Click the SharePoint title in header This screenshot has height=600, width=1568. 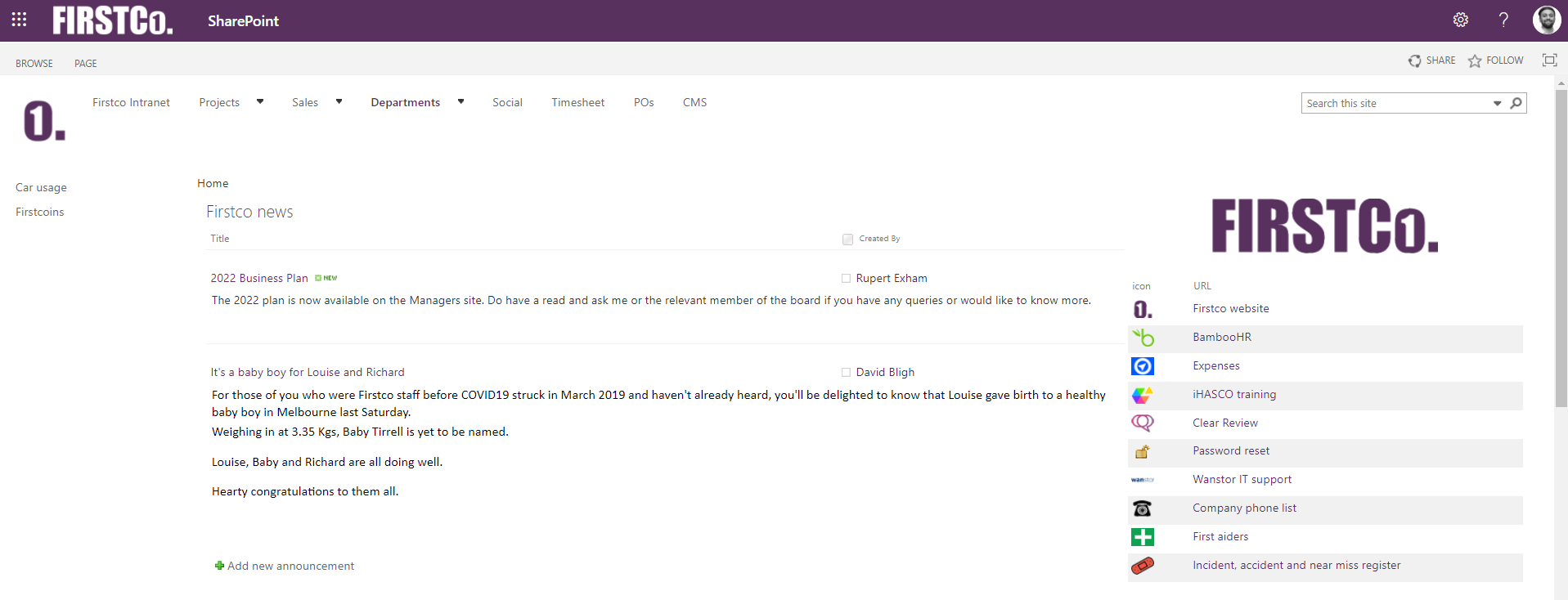[243, 20]
